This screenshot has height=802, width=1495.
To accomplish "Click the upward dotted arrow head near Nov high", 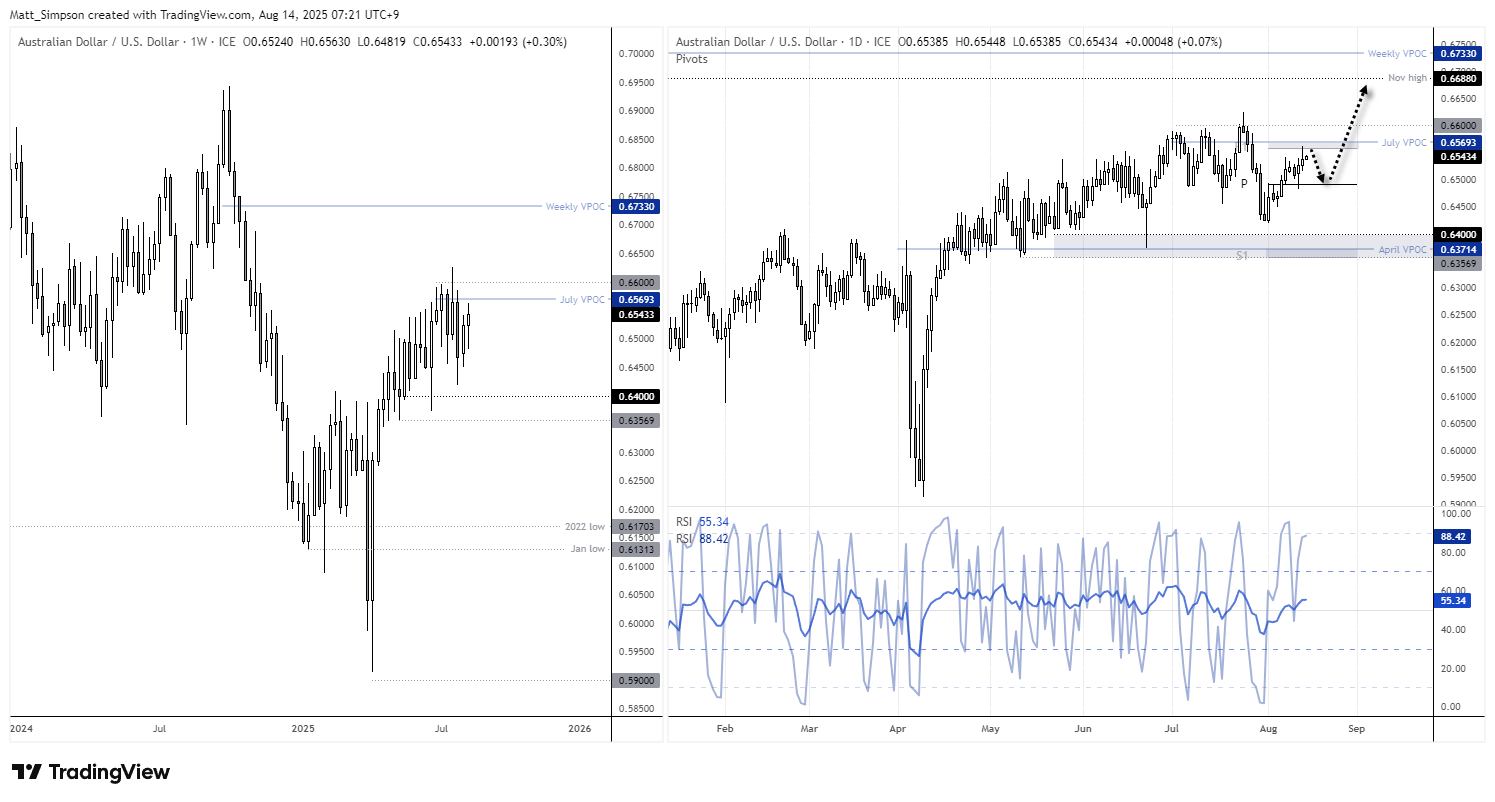I will [x=1365, y=88].
